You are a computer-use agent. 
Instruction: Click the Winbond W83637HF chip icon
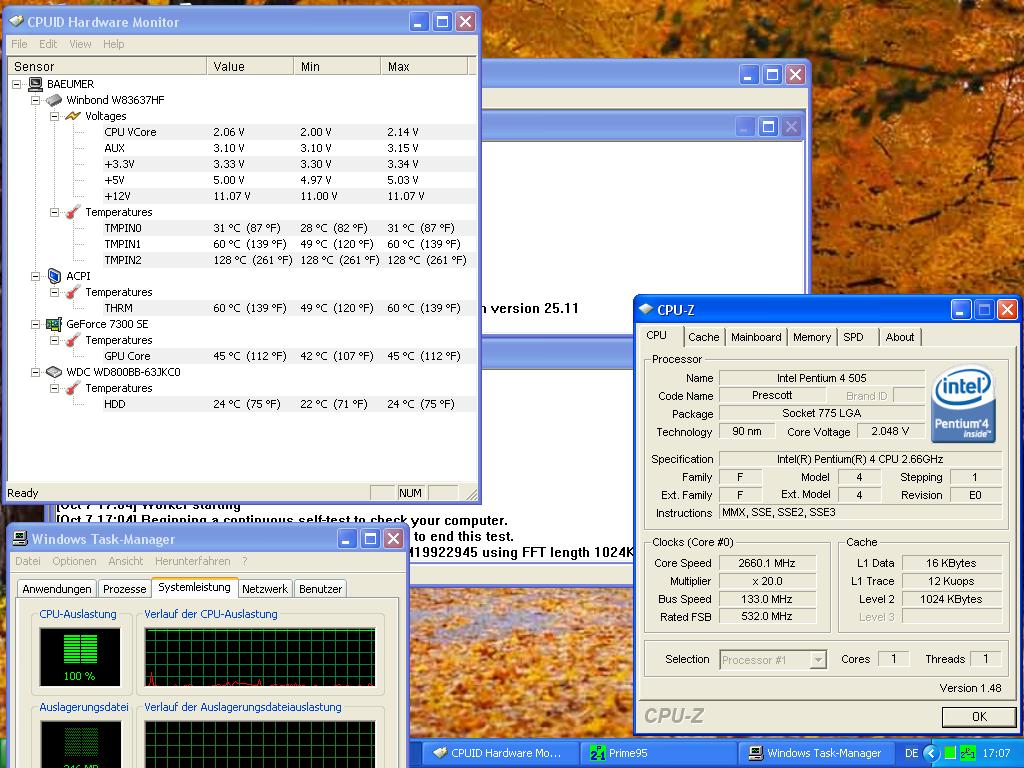point(54,100)
